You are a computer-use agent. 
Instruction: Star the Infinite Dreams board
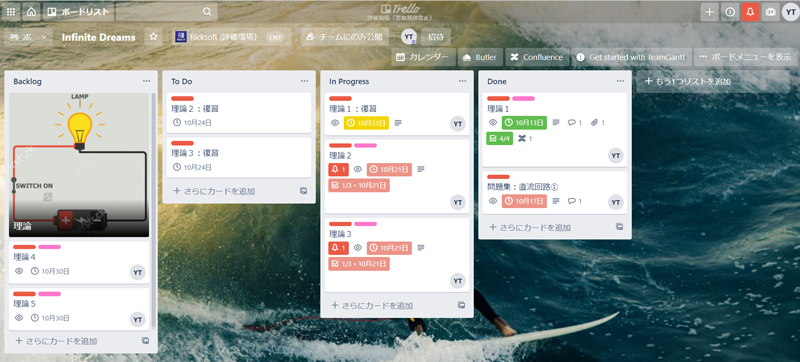153,37
